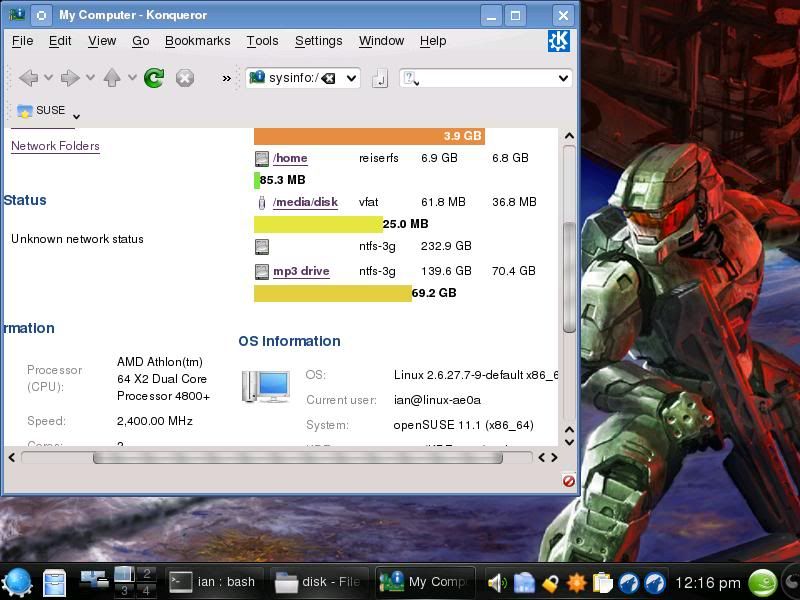The height and width of the screenshot is (600, 800).
Task: Open the Help menu
Action: pos(433,41)
